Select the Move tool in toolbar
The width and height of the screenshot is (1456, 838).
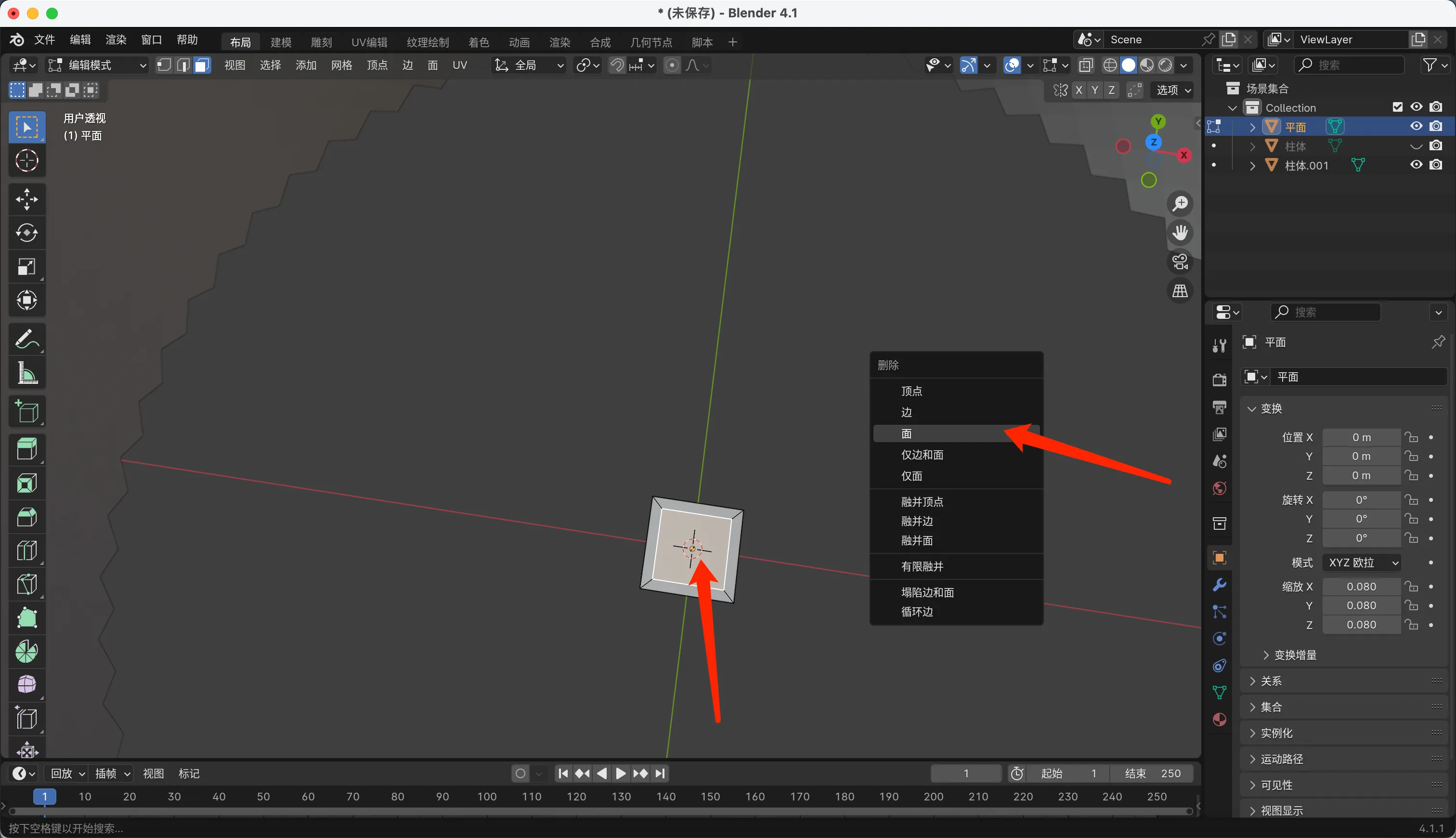click(26, 199)
